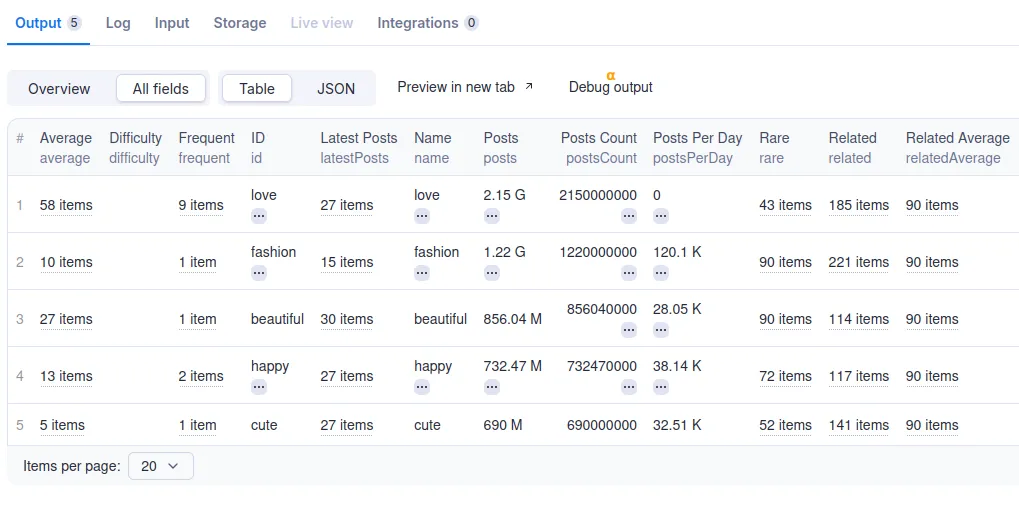This screenshot has height=508, width=1019.
Task: Expand 1220000000 posts count ellipsis
Action: (628, 273)
